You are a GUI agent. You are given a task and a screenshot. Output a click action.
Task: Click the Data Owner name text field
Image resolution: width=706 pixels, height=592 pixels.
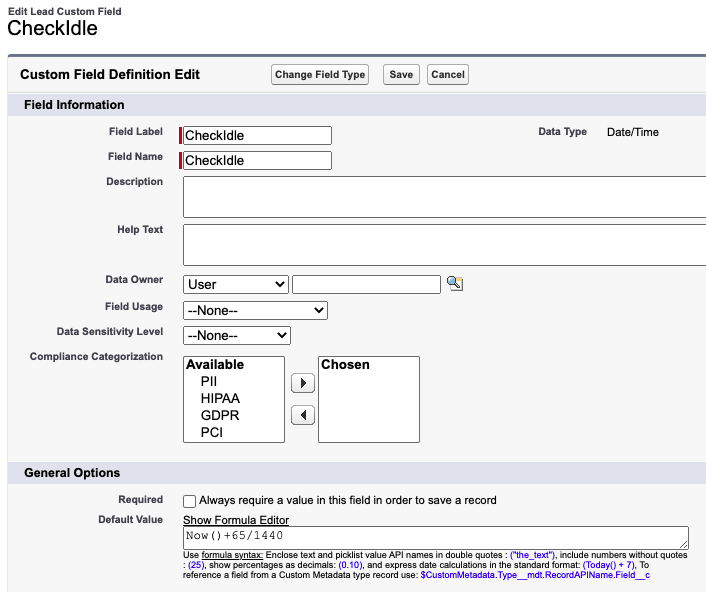click(x=367, y=285)
